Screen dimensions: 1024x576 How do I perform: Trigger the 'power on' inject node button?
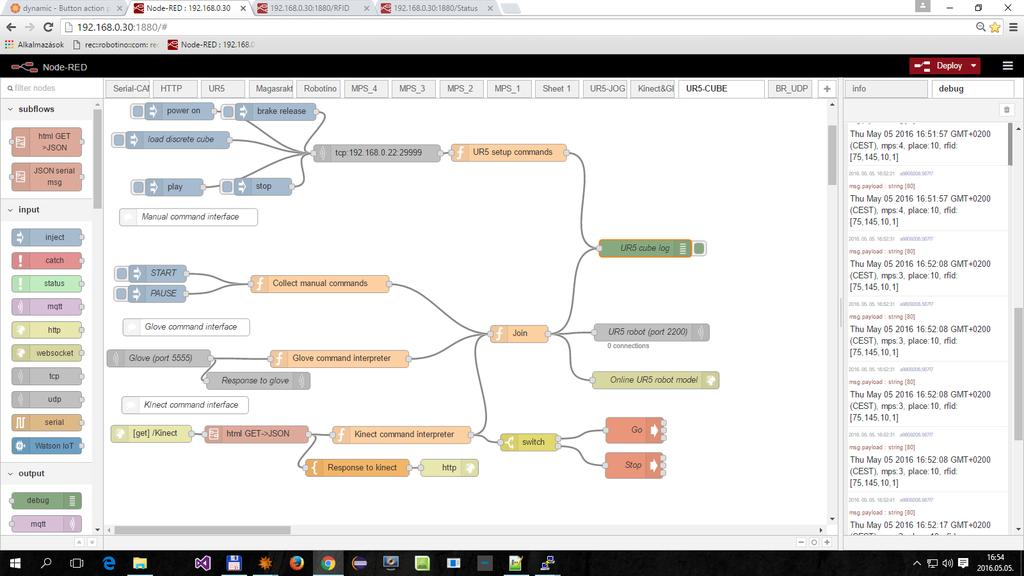click(138, 111)
